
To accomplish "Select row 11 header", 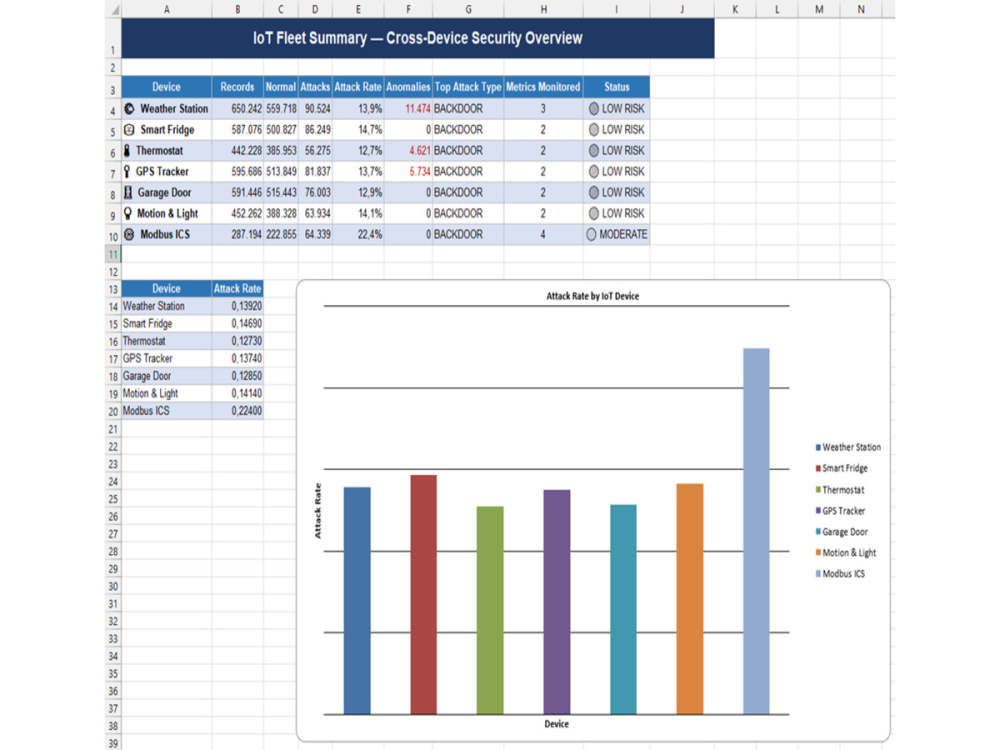I will coord(113,254).
